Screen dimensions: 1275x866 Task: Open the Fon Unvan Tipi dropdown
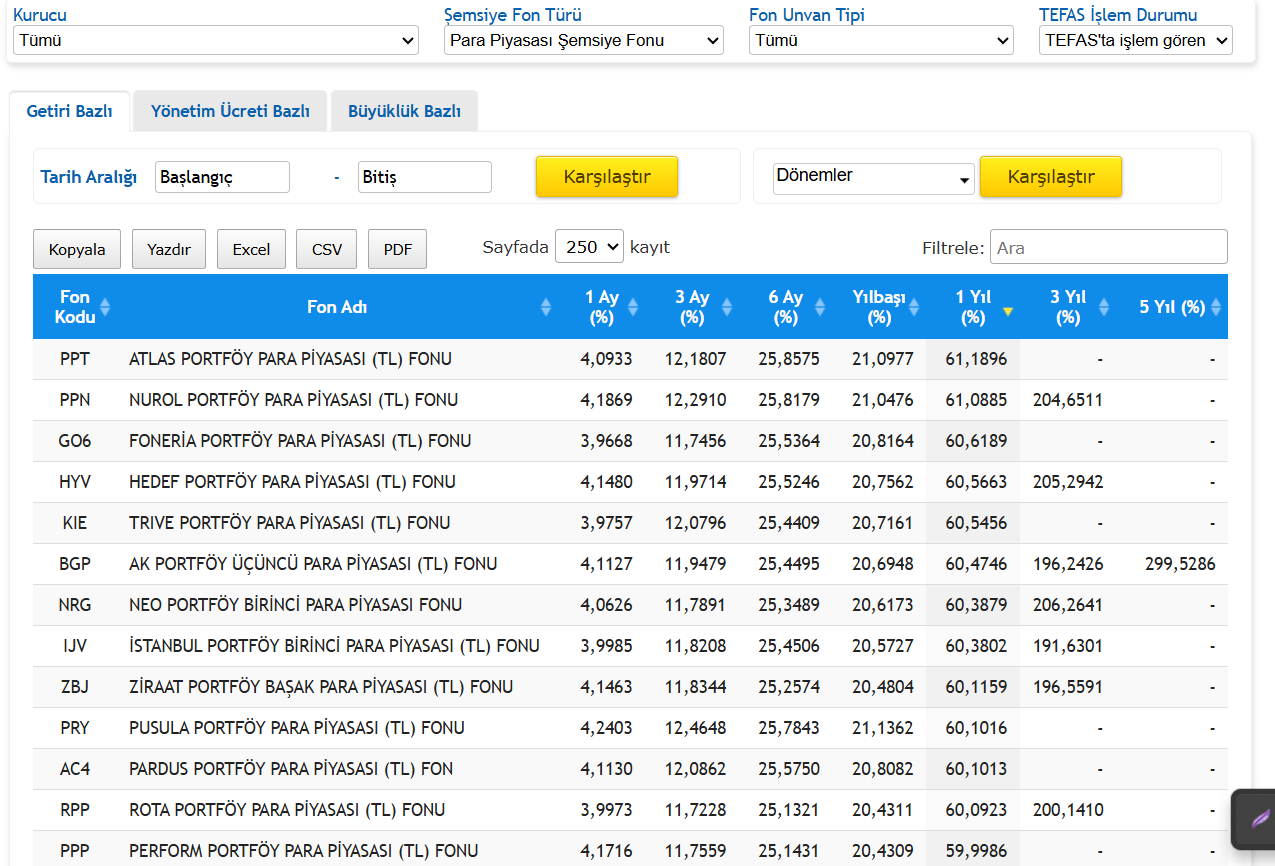click(881, 41)
